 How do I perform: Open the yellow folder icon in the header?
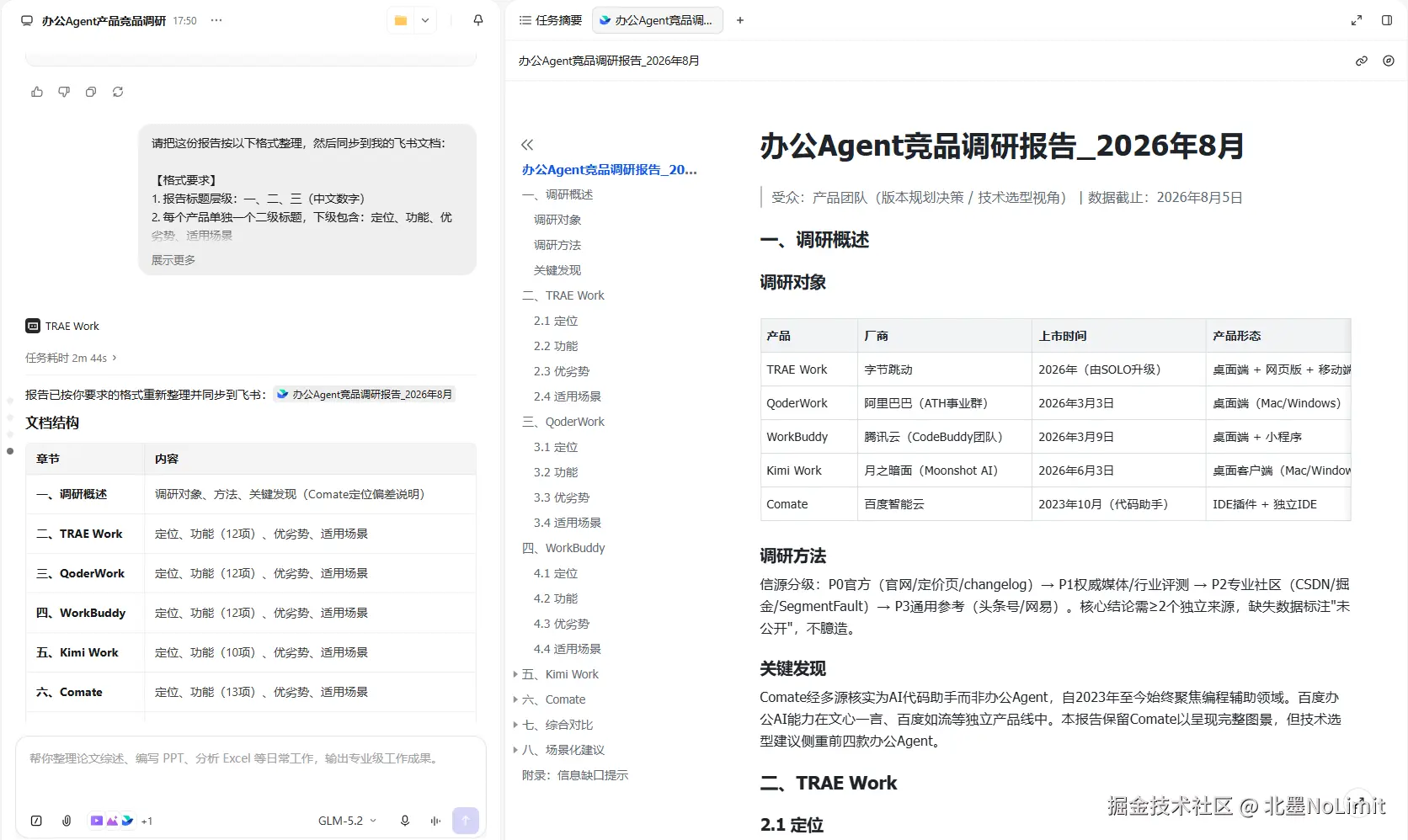point(401,20)
